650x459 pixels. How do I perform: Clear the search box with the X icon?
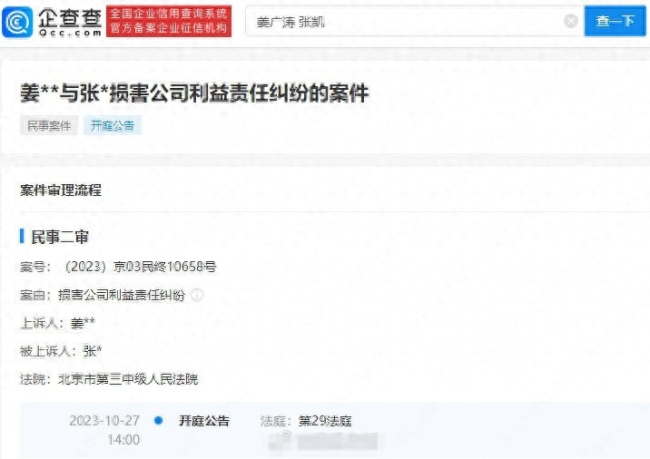click(571, 21)
